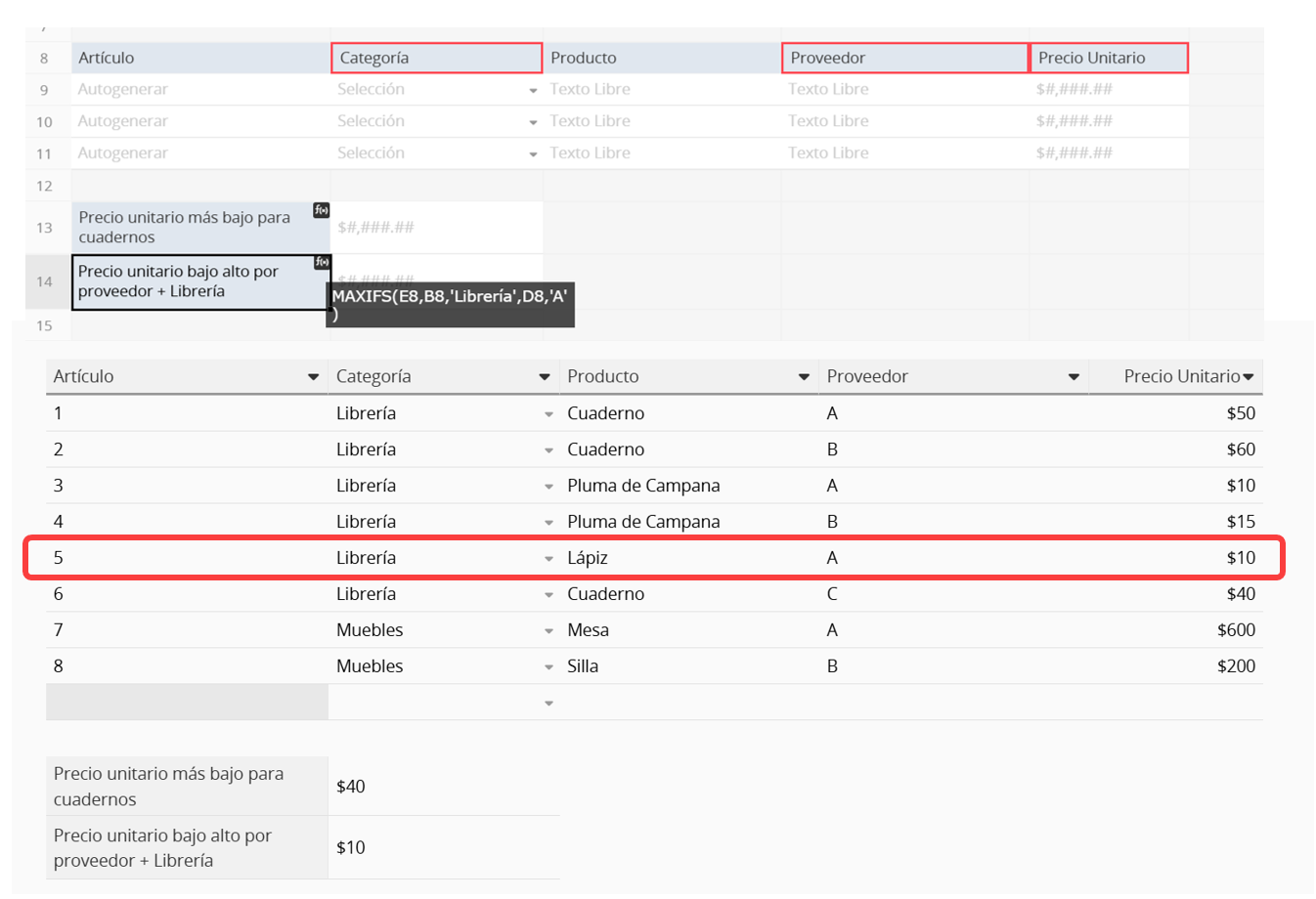The image size is (1316, 899).
Task: Open the Categoría column filter arrow in table
Action: [545, 377]
